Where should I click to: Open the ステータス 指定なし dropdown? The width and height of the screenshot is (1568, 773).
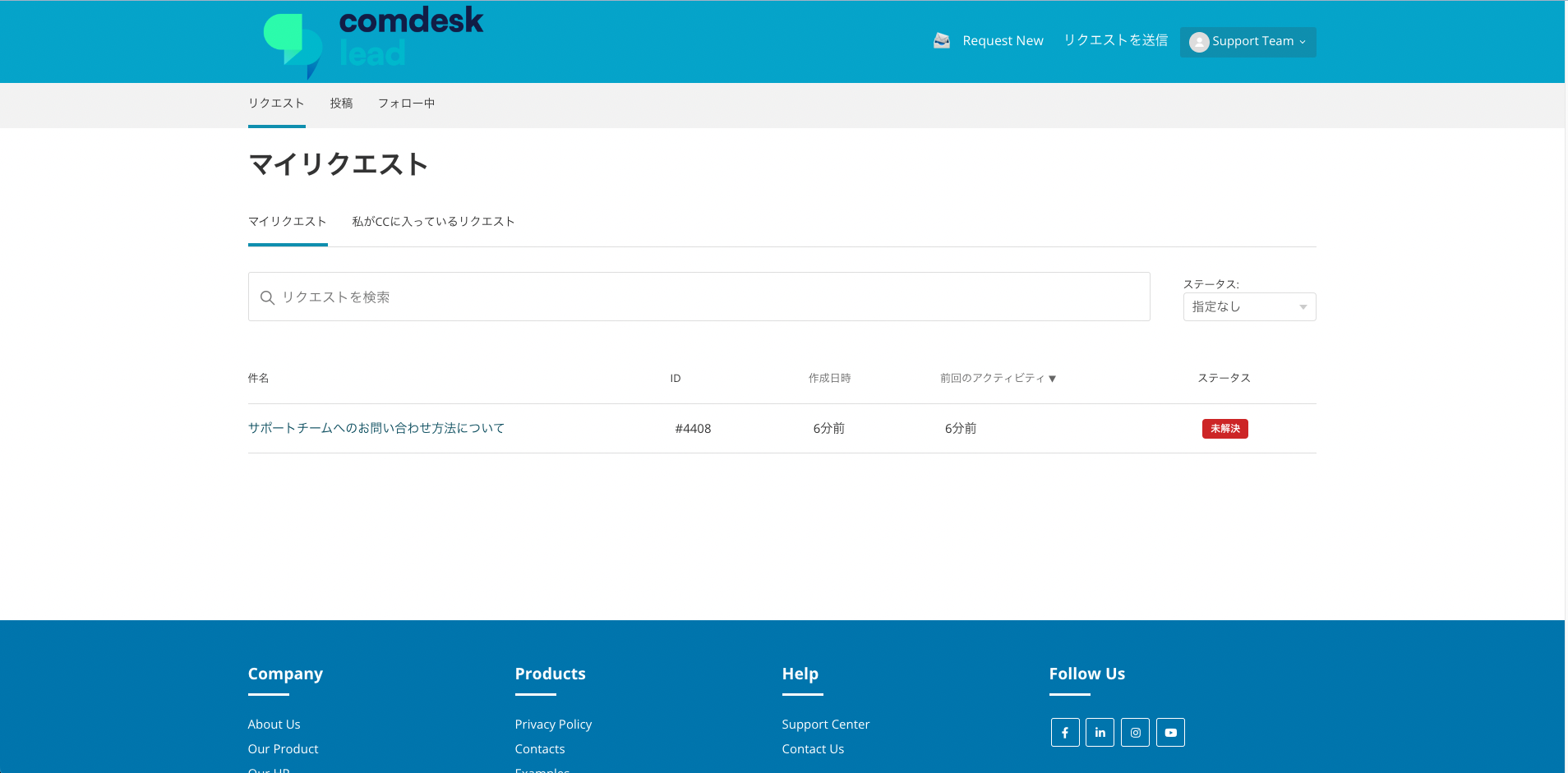click(1248, 306)
